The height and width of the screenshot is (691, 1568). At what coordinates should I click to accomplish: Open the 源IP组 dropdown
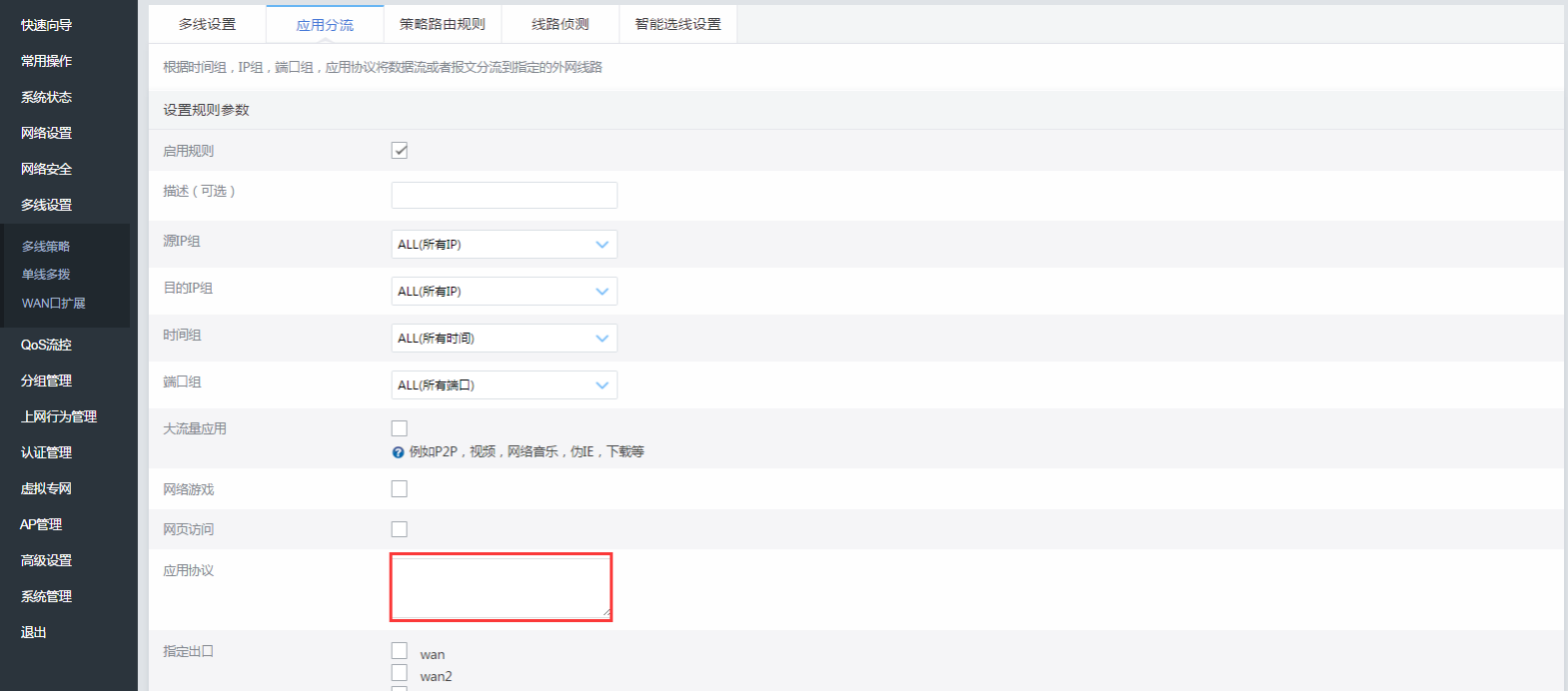pos(504,245)
